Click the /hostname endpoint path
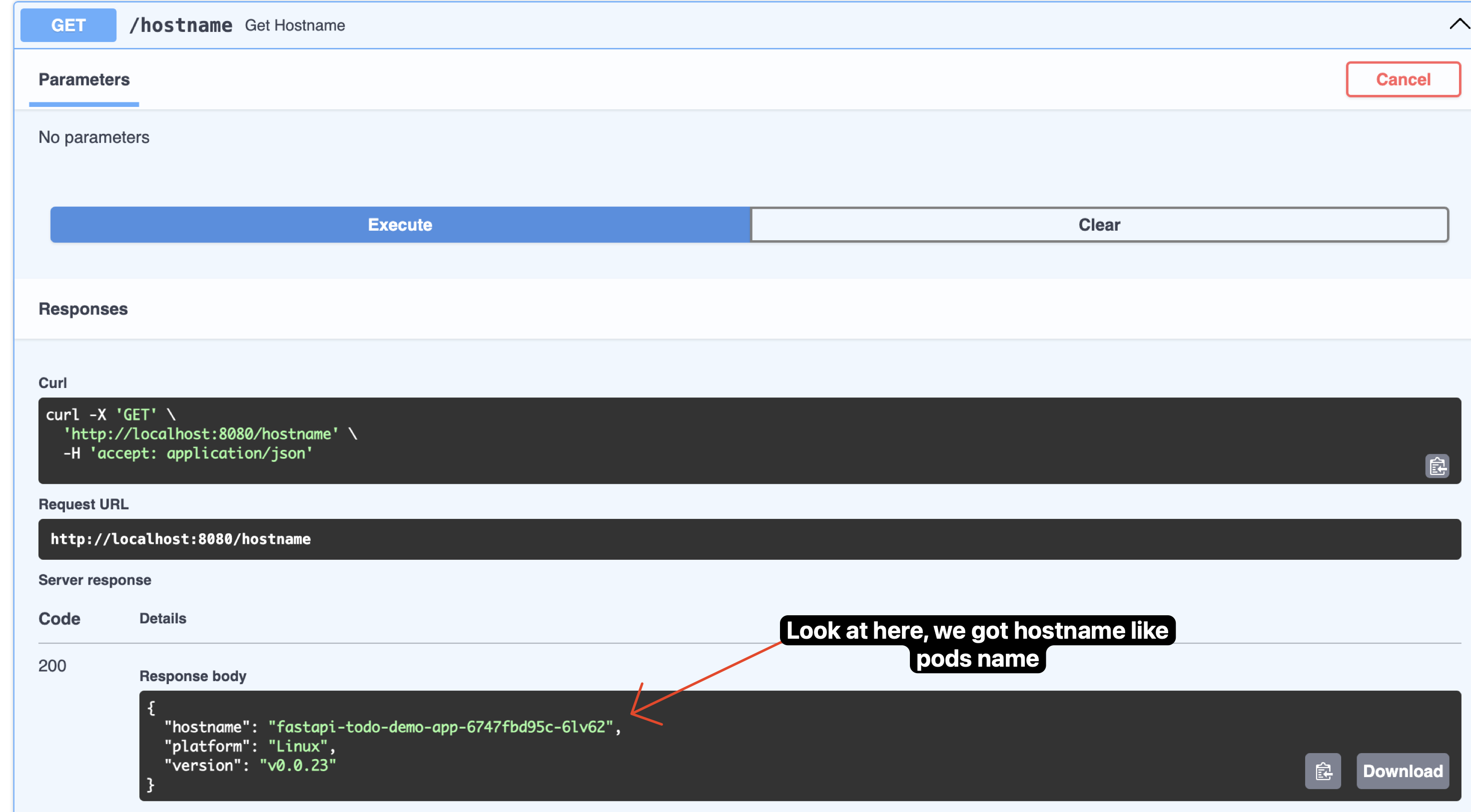The image size is (1471, 812). [x=180, y=25]
